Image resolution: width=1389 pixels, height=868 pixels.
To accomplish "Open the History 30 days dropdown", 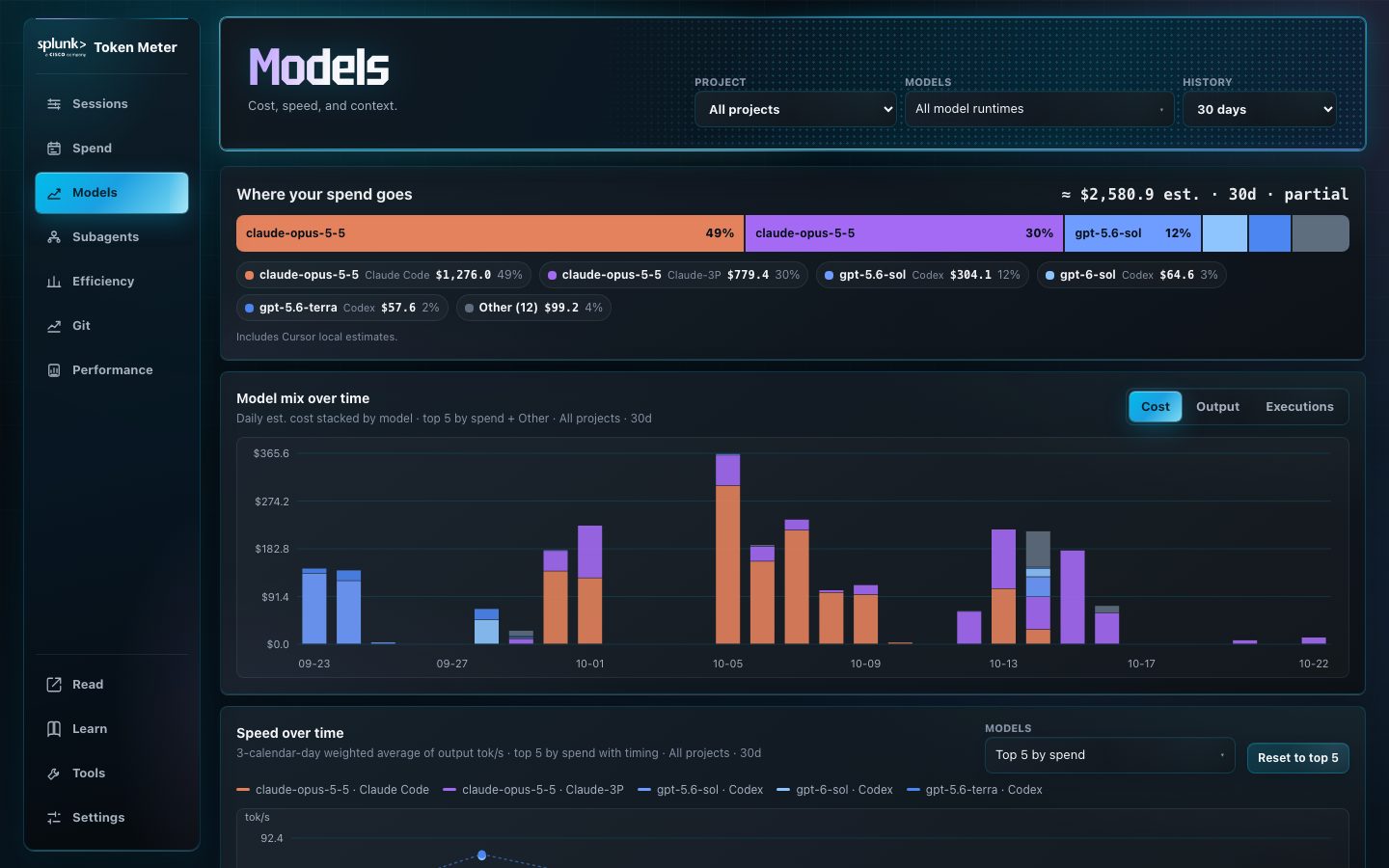I will [1259, 109].
